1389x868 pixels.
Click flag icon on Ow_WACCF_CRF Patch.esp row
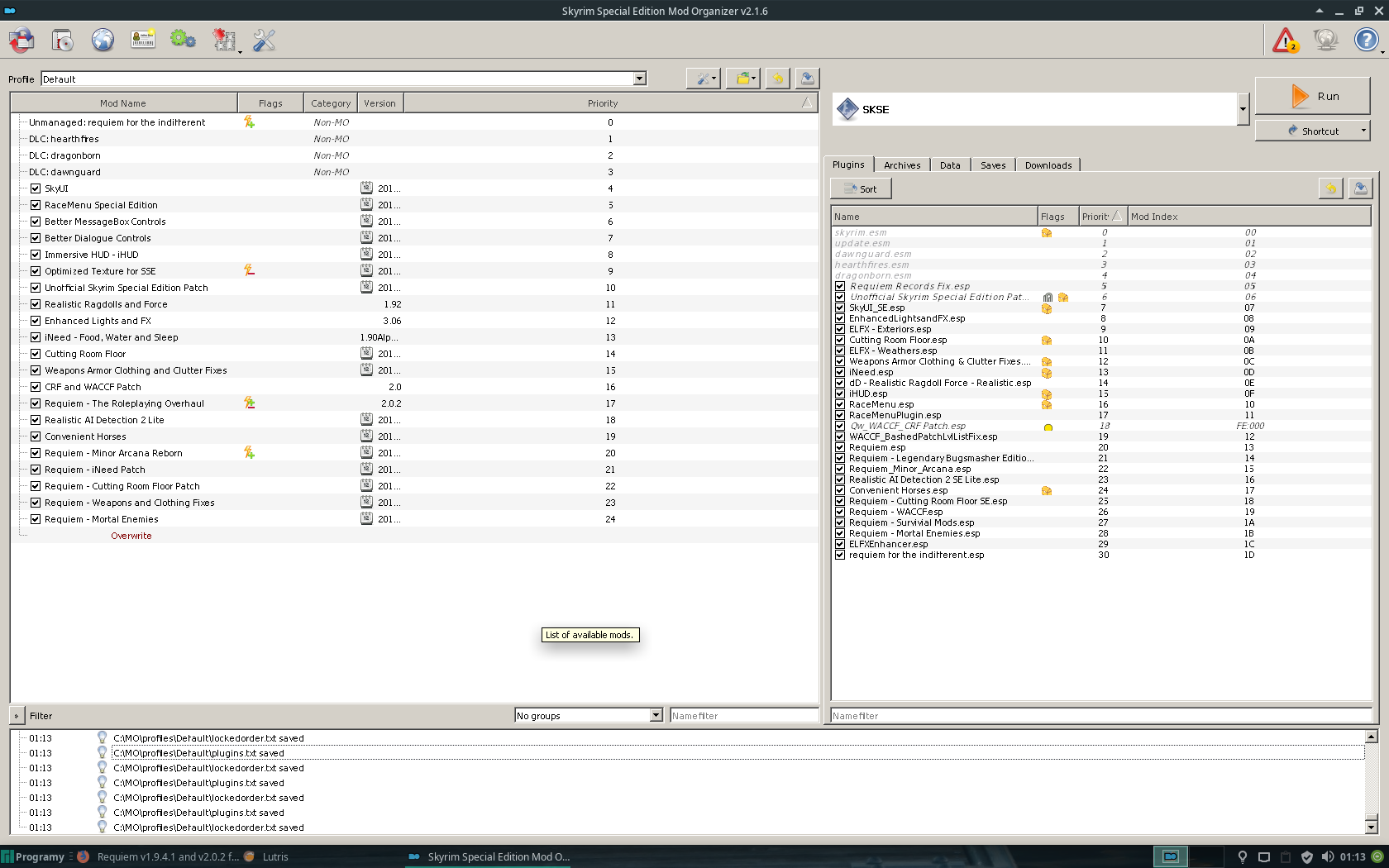point(1048,427)
